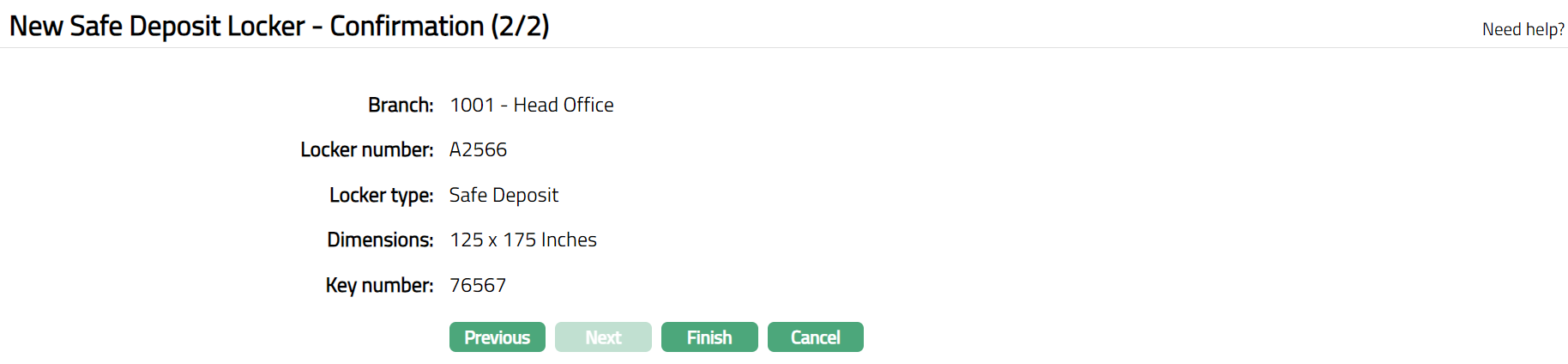The width and height of the screenshot is (1568, 364).
Task: Cancel the new locker creation
Action: (x=815, y=337)
